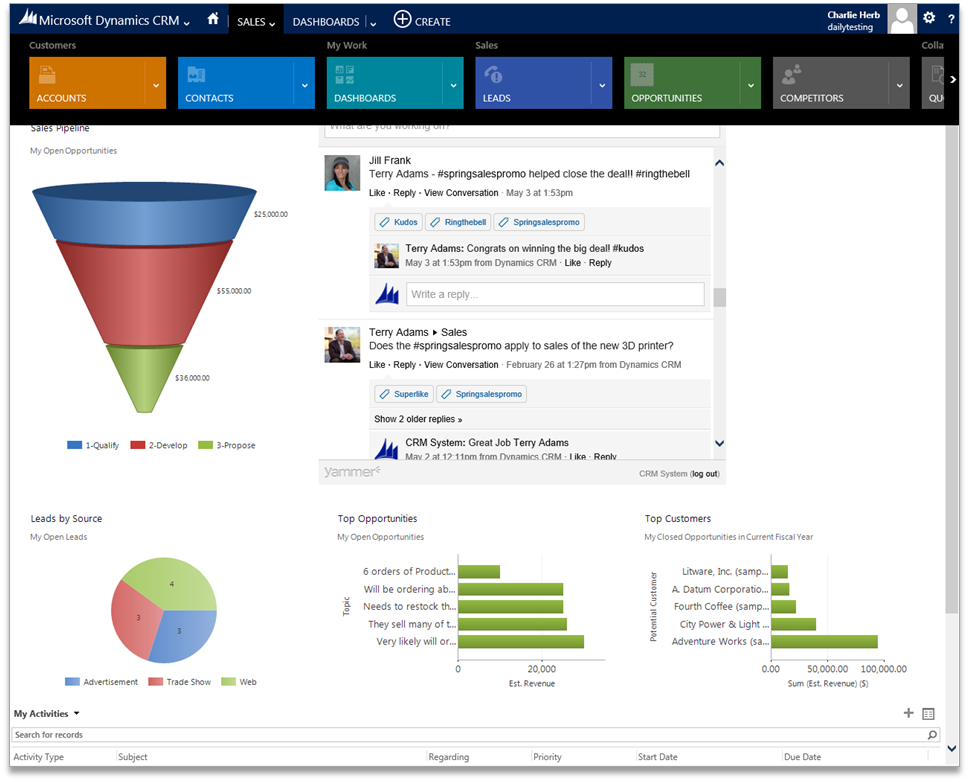Click Like on Jill Frank's post
969x782 pixels.
click(377, 193)
